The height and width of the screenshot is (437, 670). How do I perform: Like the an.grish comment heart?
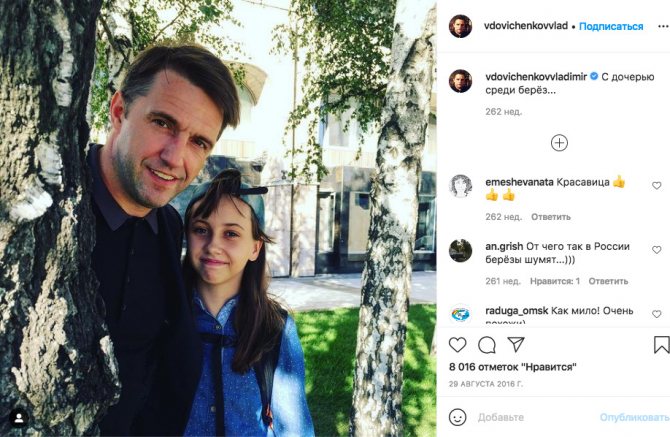click(657, 249)
